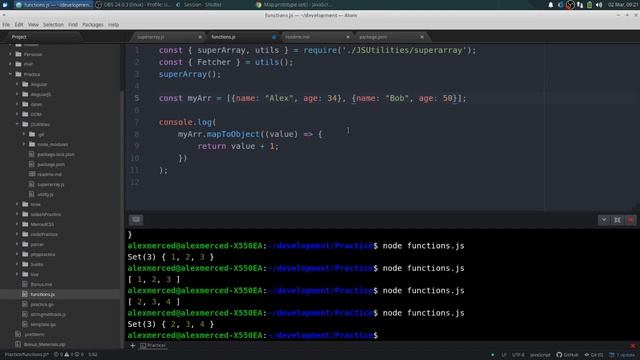Open superarray.js in the tree view
Viewport: 640px width, 360px height.
(51, 184)
